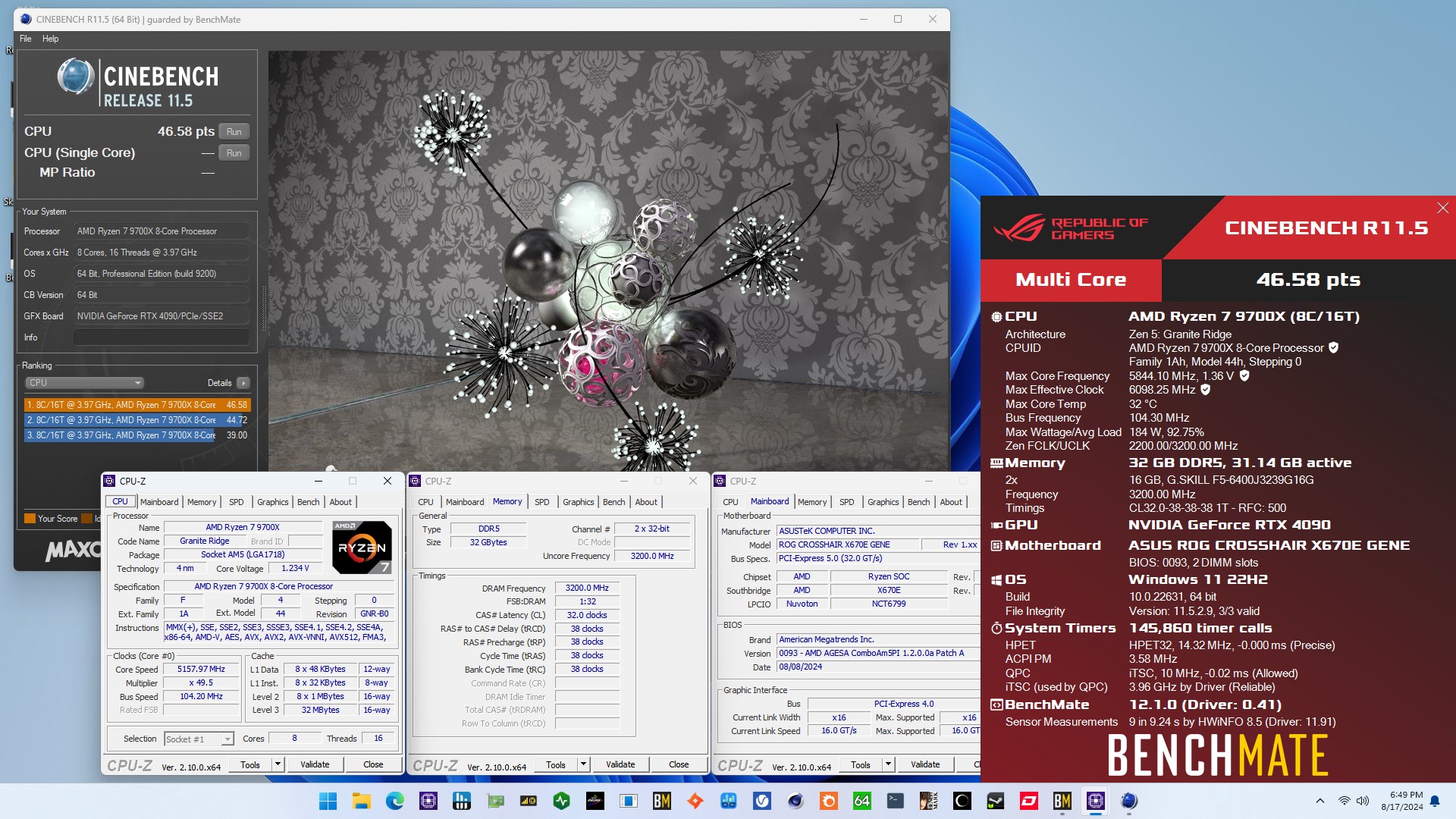Open the Wi-Fi network tray icon
This screenshot has width=1456, height=819.
1344,801
